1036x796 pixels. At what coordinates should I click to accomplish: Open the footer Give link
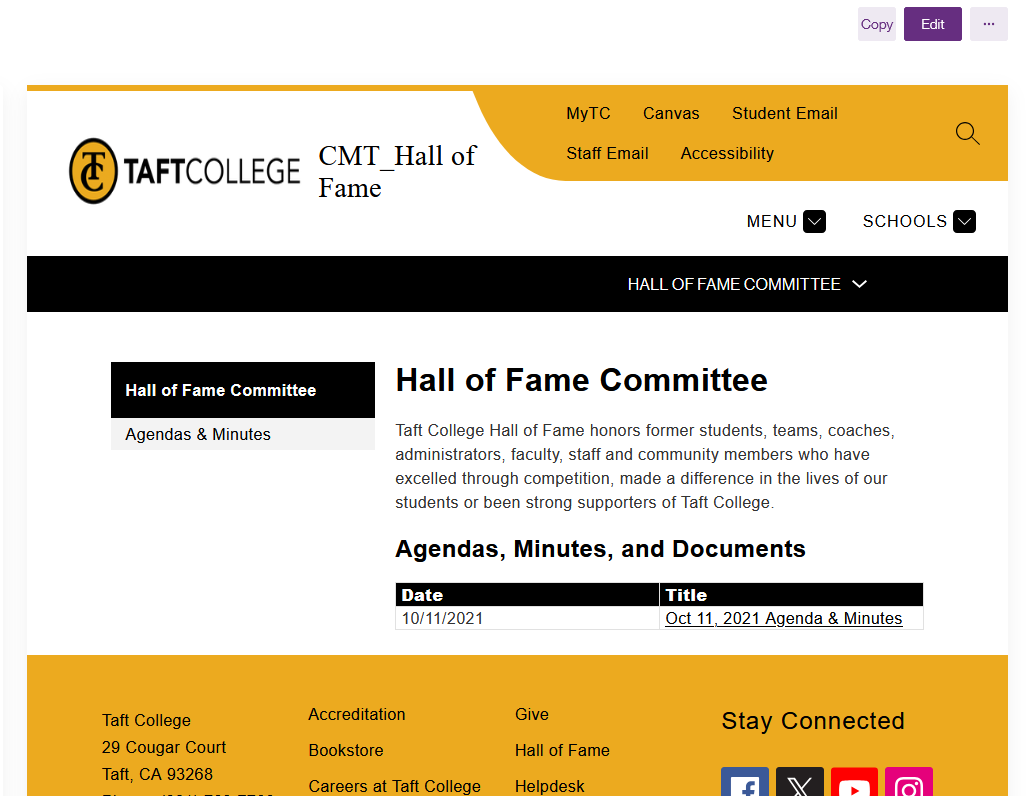531,714
